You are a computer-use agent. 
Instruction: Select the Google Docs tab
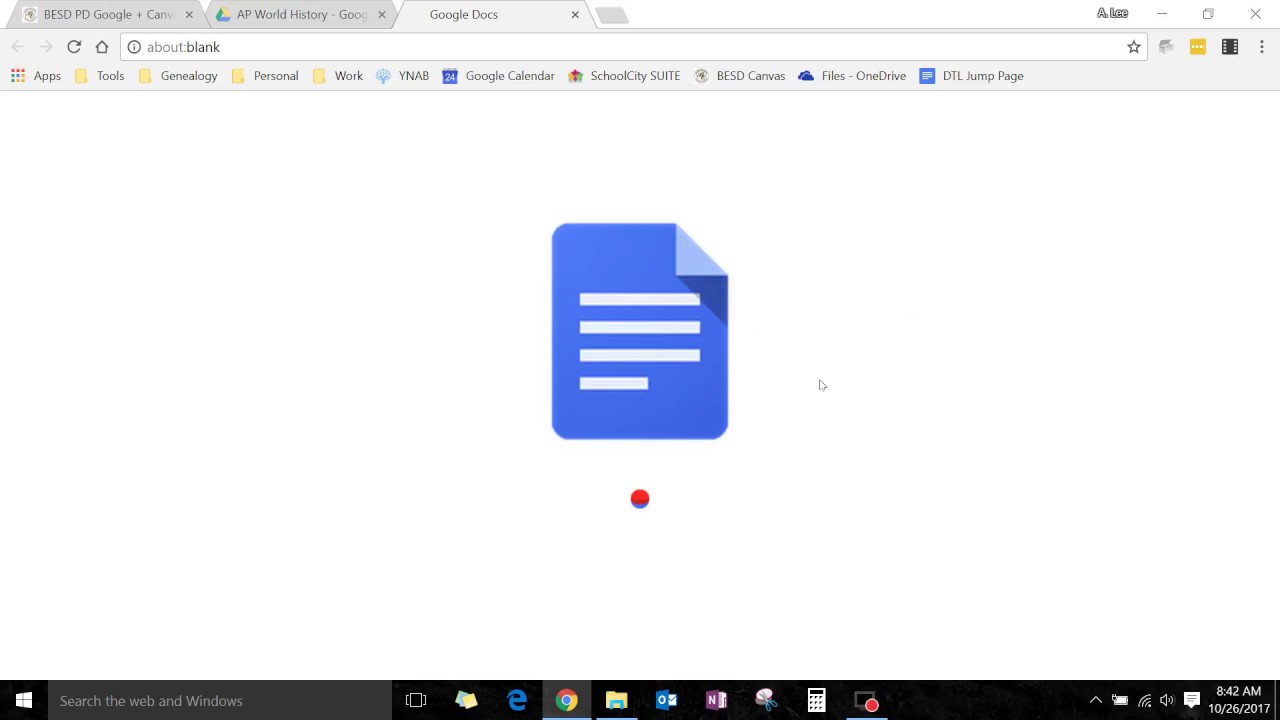click(x=494, y=15)
